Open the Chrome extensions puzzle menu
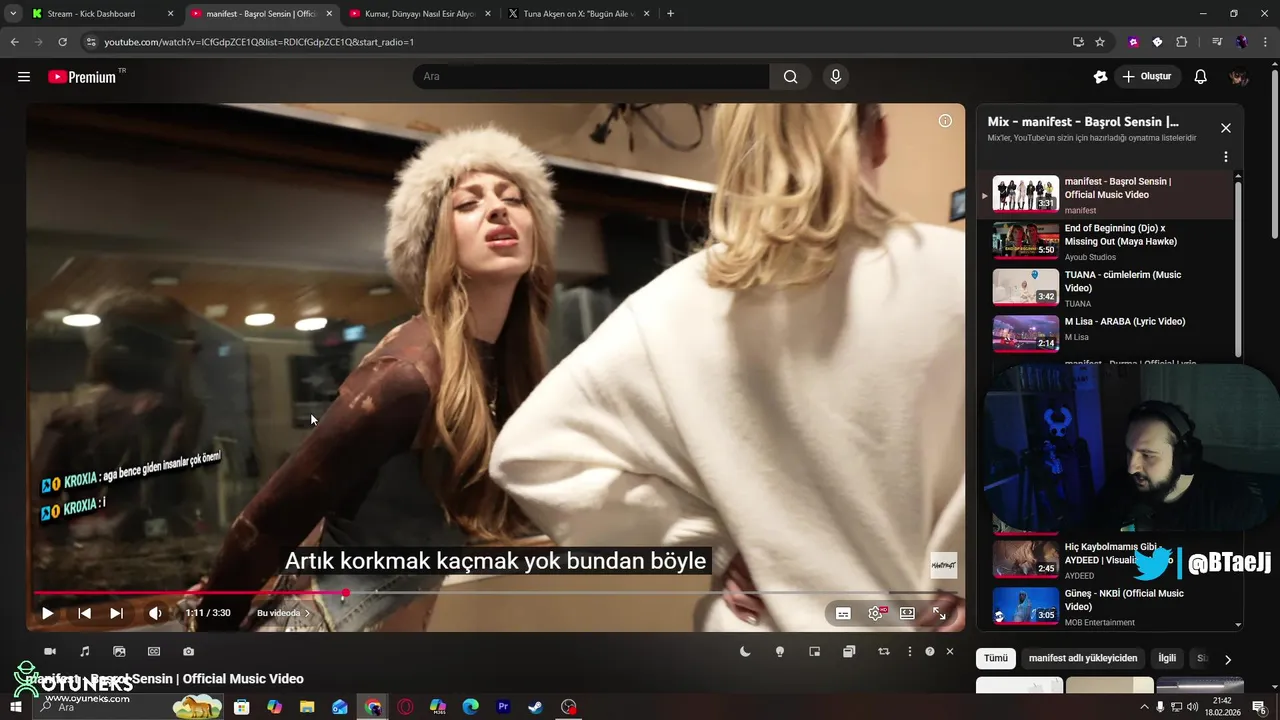Screen dimensions: 1280x720 1181,42
